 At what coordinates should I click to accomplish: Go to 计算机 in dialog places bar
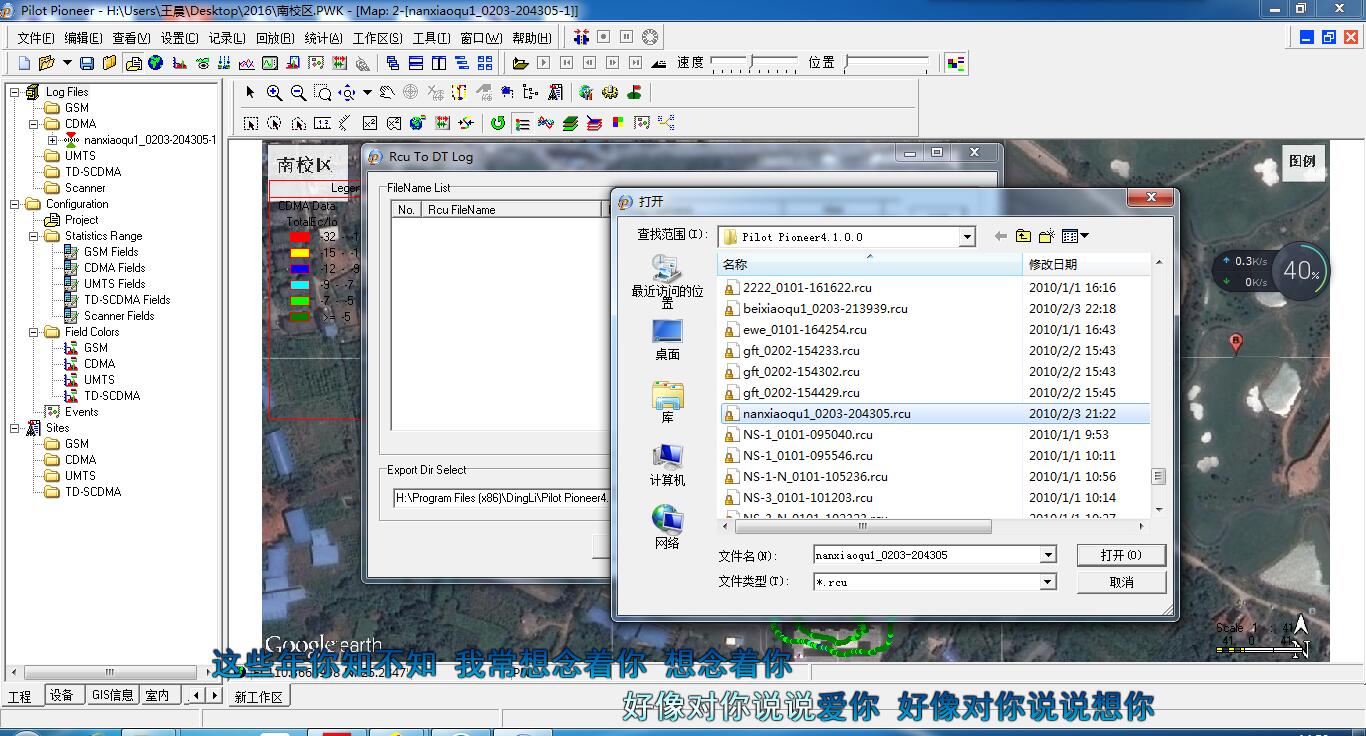tap(667, 466)
